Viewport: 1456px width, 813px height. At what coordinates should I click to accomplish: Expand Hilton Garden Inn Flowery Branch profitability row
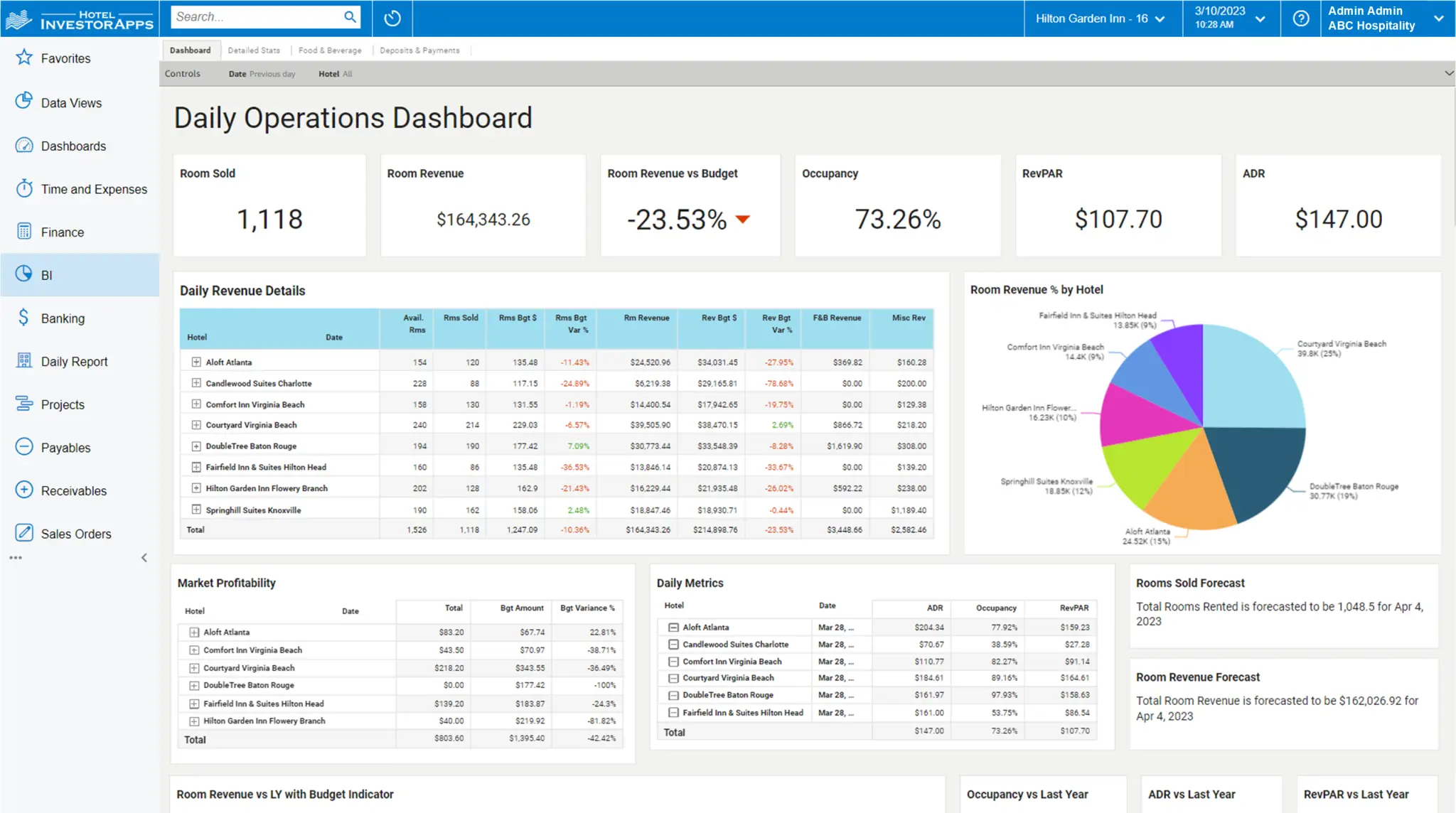pos(194,721)
